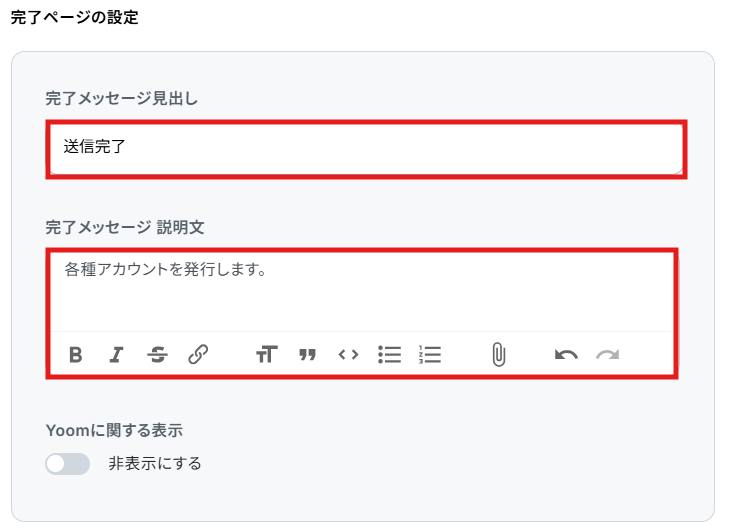Redo the last undone edit

click(607, 355)
